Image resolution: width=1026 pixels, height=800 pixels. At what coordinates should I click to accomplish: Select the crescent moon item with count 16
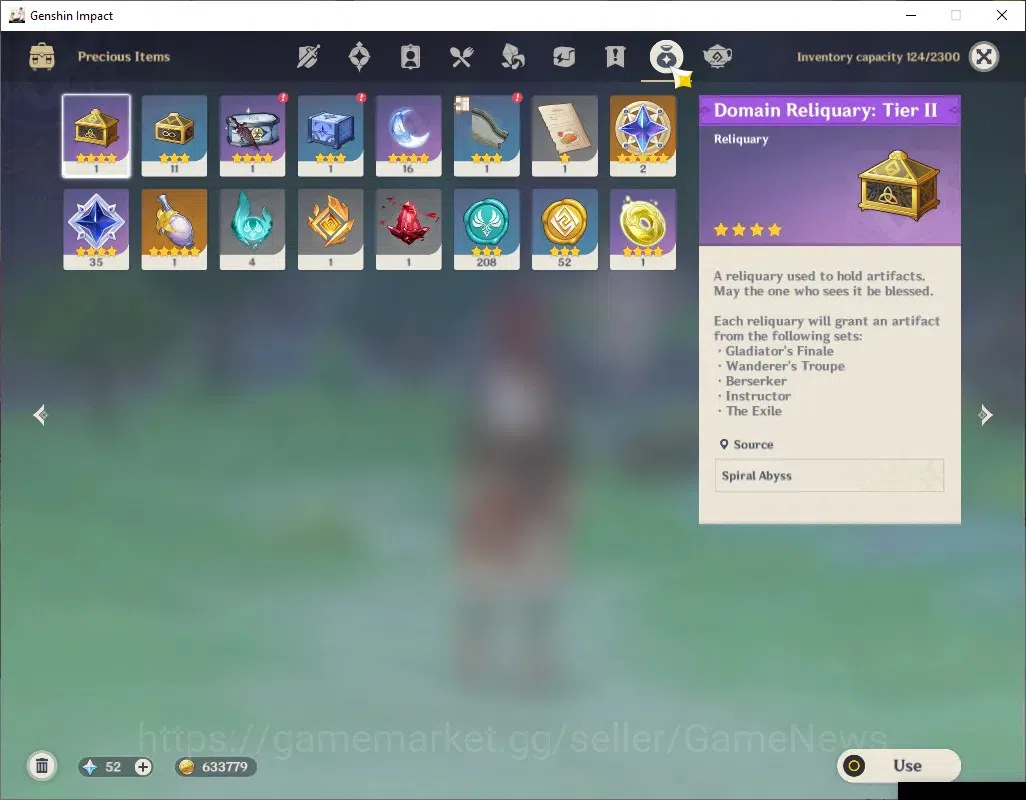(408, 136)
